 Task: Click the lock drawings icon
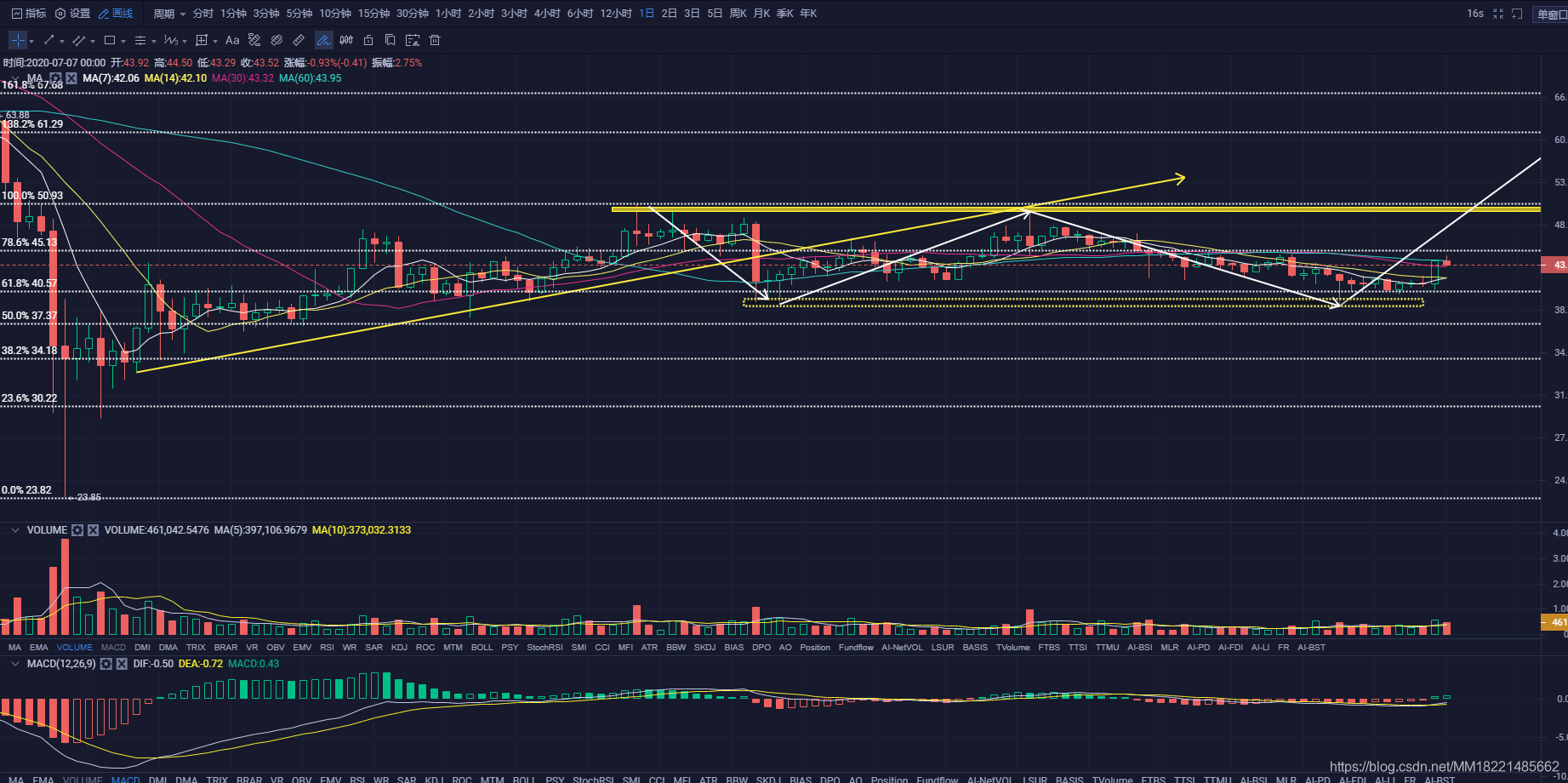(368, 40)
